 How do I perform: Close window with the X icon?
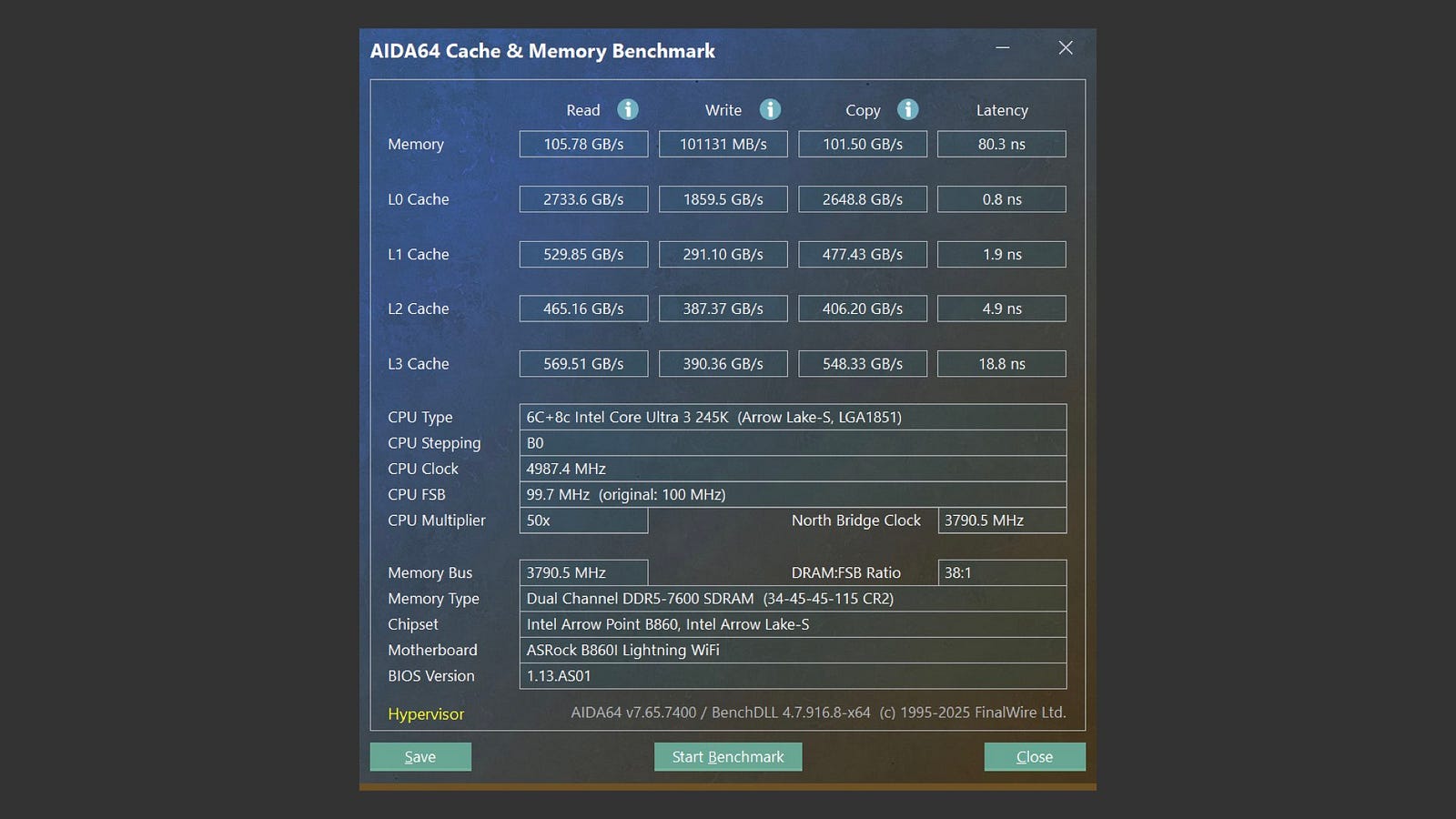(1066, 47)
